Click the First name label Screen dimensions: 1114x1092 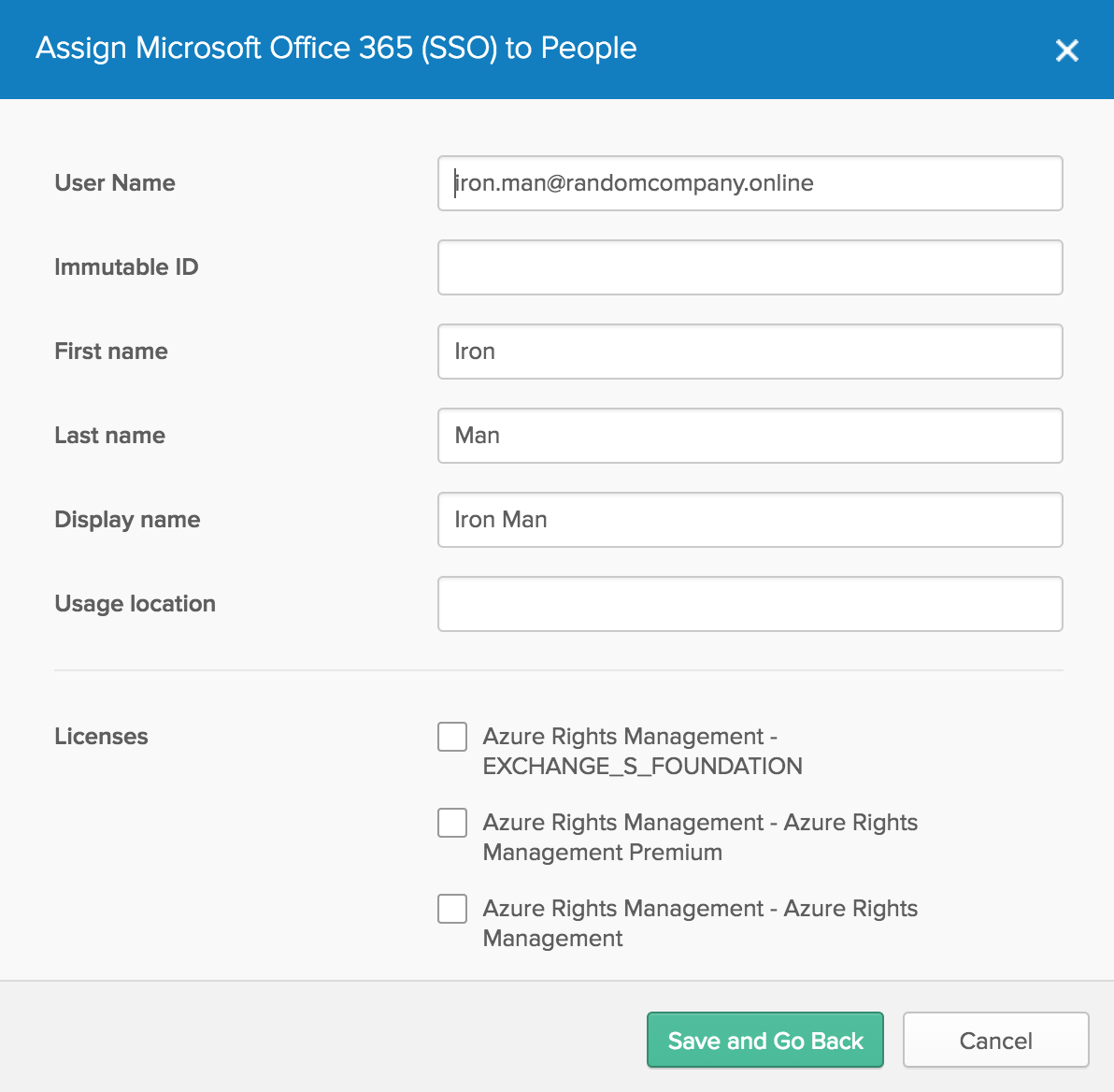click(x=111, y=352)
